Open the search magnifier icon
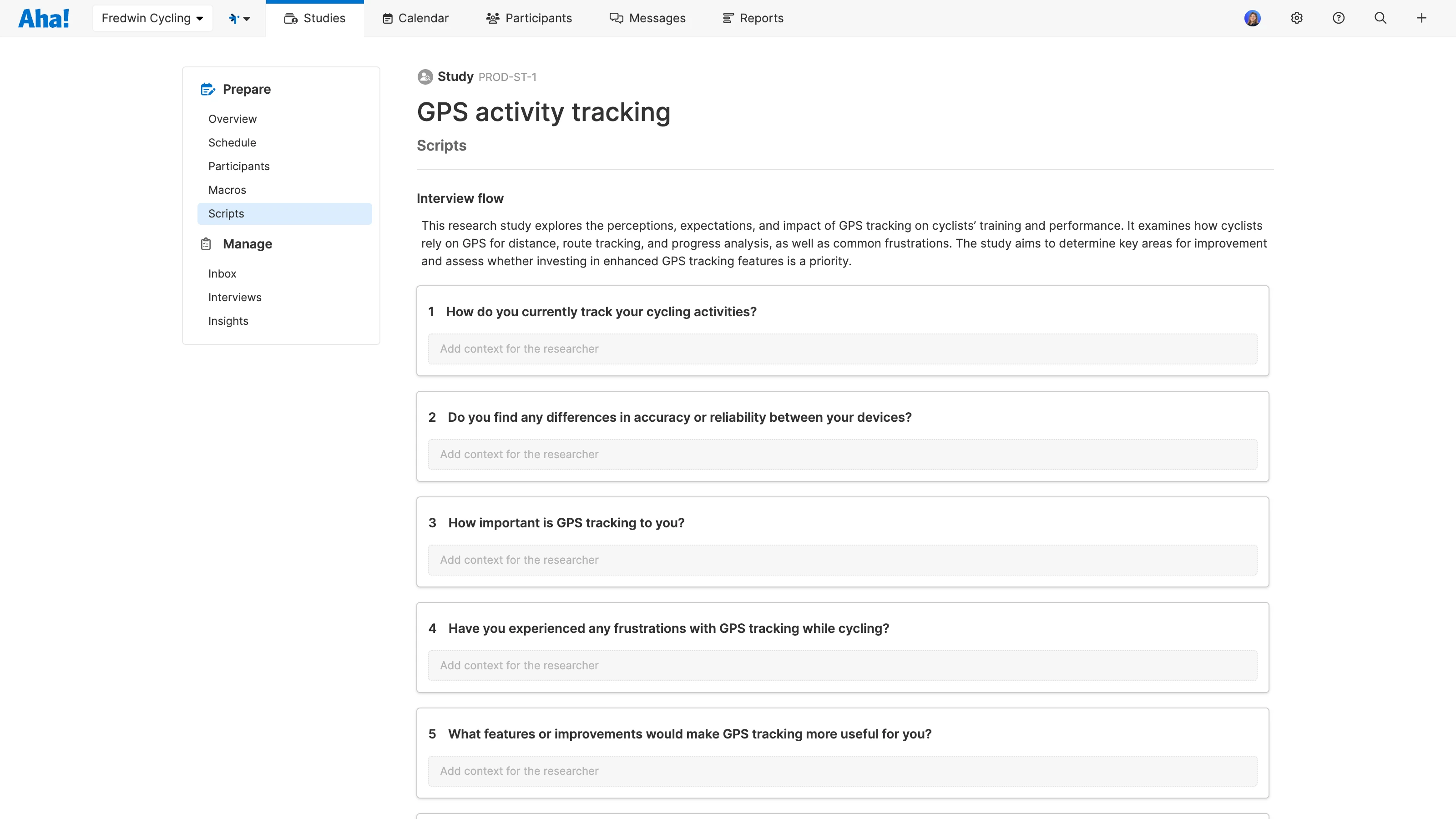Viewport: 1456px width, 819px height. [1380, 18]
